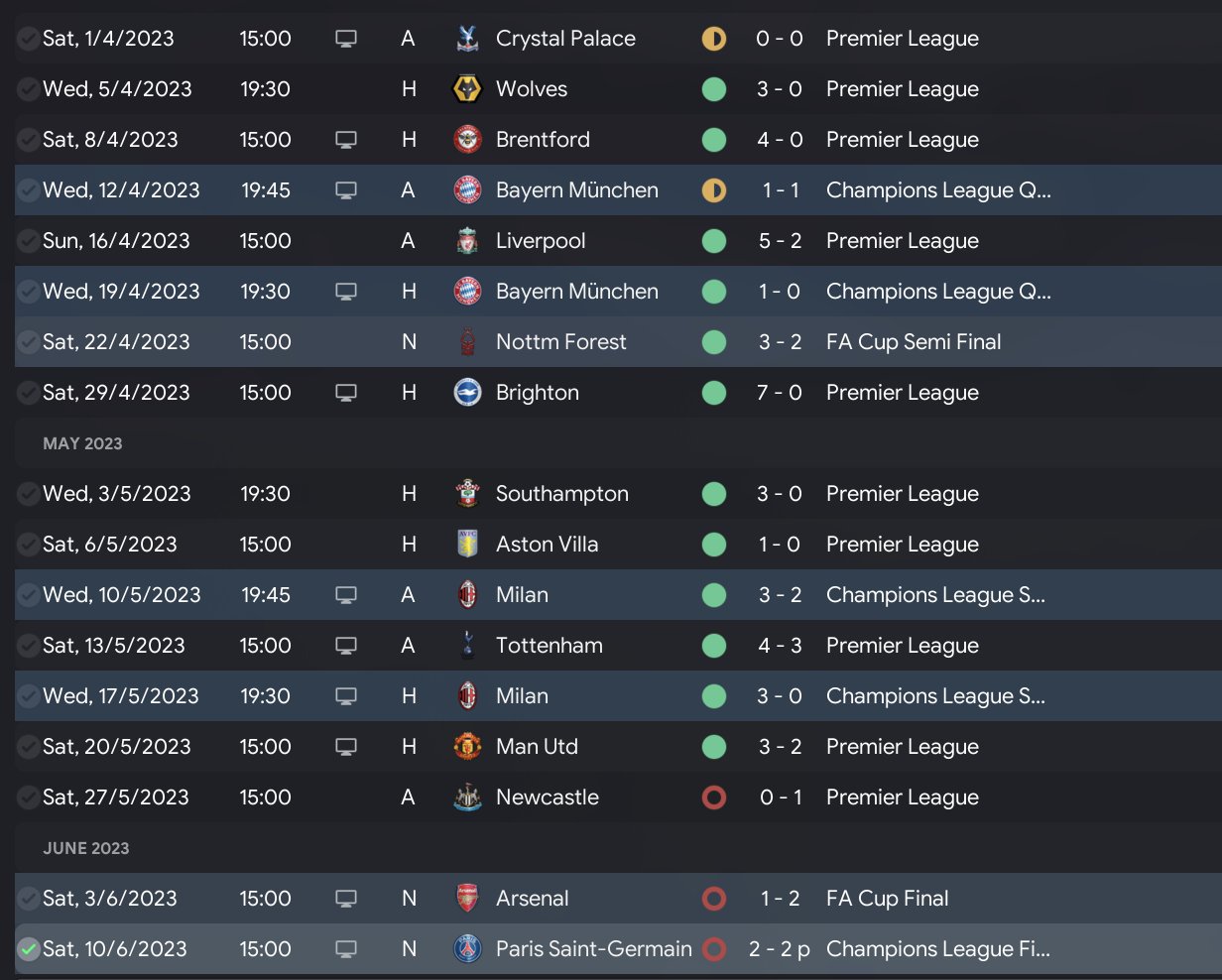Viewport: 1222px width, 980px height.
Task: Open the FA Cup Semi Final competition link
Action: [913, 342]
